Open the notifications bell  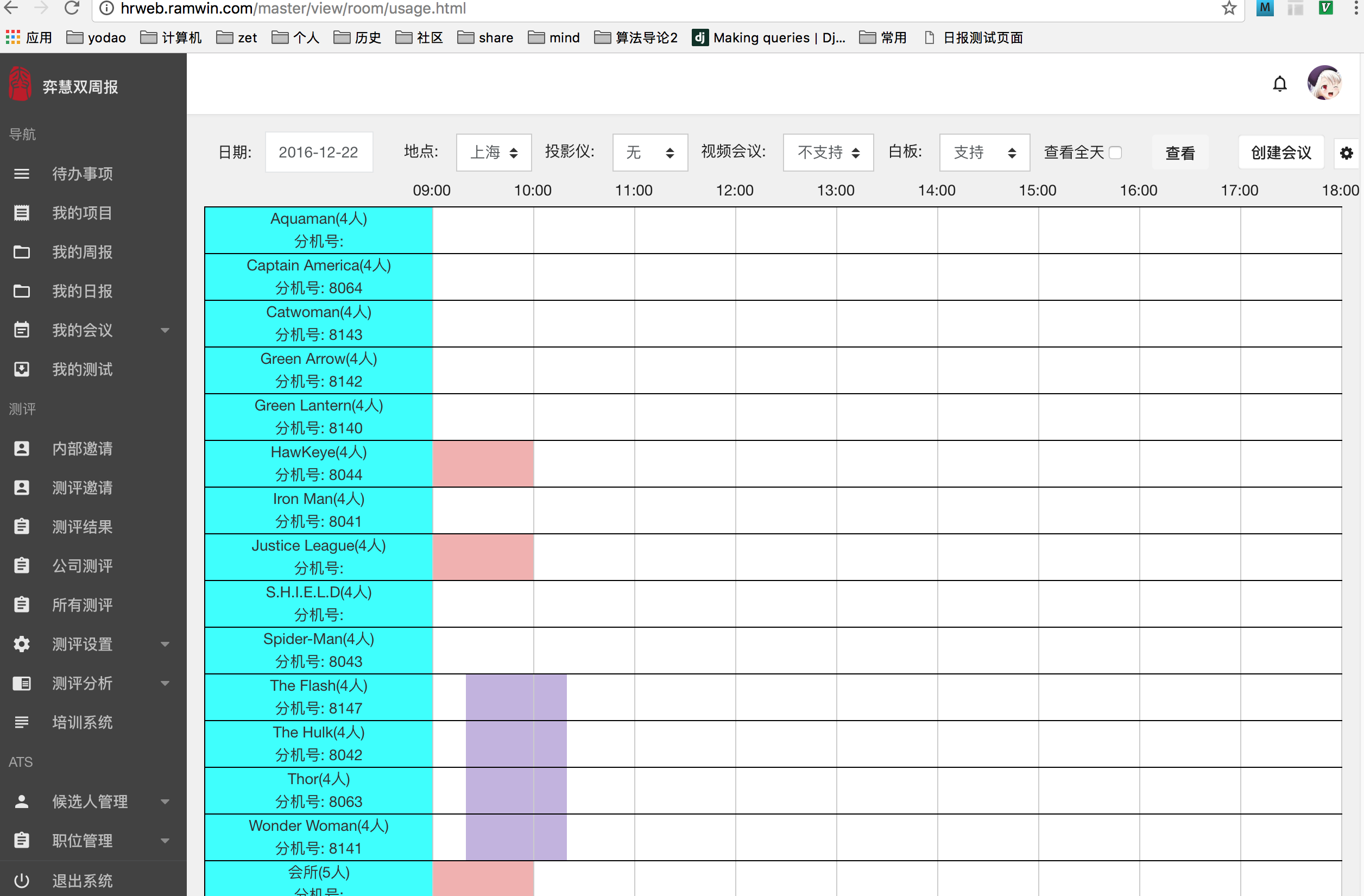[1279, 84]
